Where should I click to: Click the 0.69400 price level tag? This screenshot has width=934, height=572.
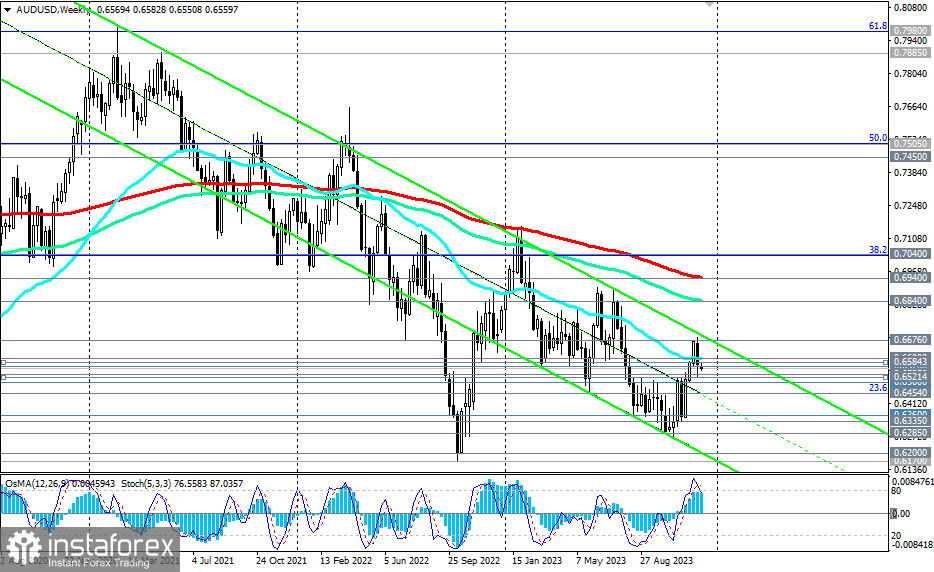(910, 278)
